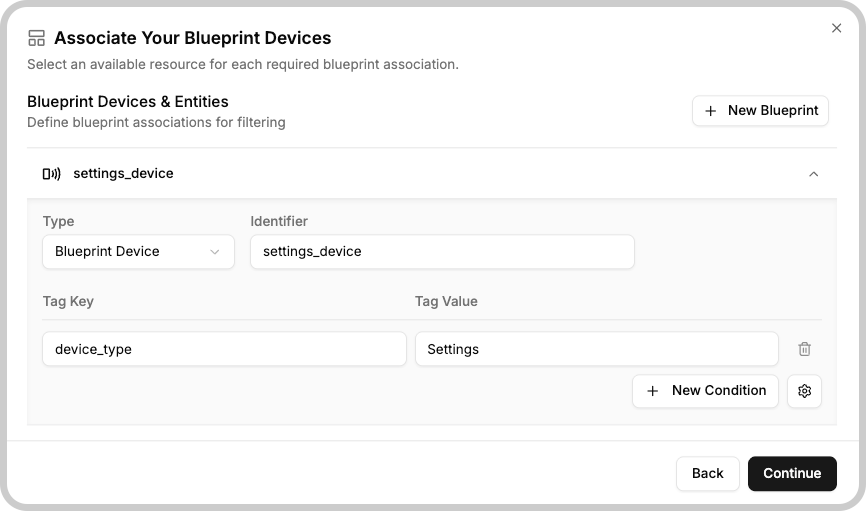Delete the device_type tag row with trash icon
This screenshot has height=511, width=866.
pos(804,349)
